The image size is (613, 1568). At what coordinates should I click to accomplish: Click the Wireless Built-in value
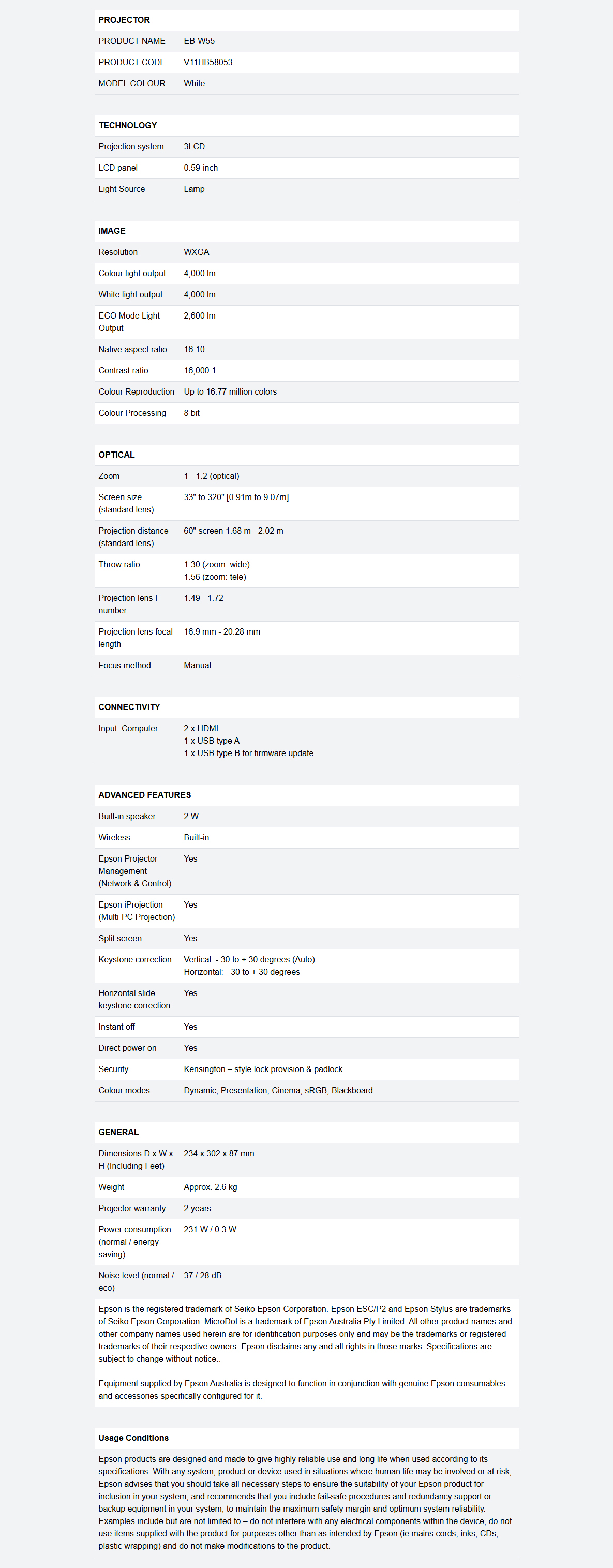click(197, 838)
